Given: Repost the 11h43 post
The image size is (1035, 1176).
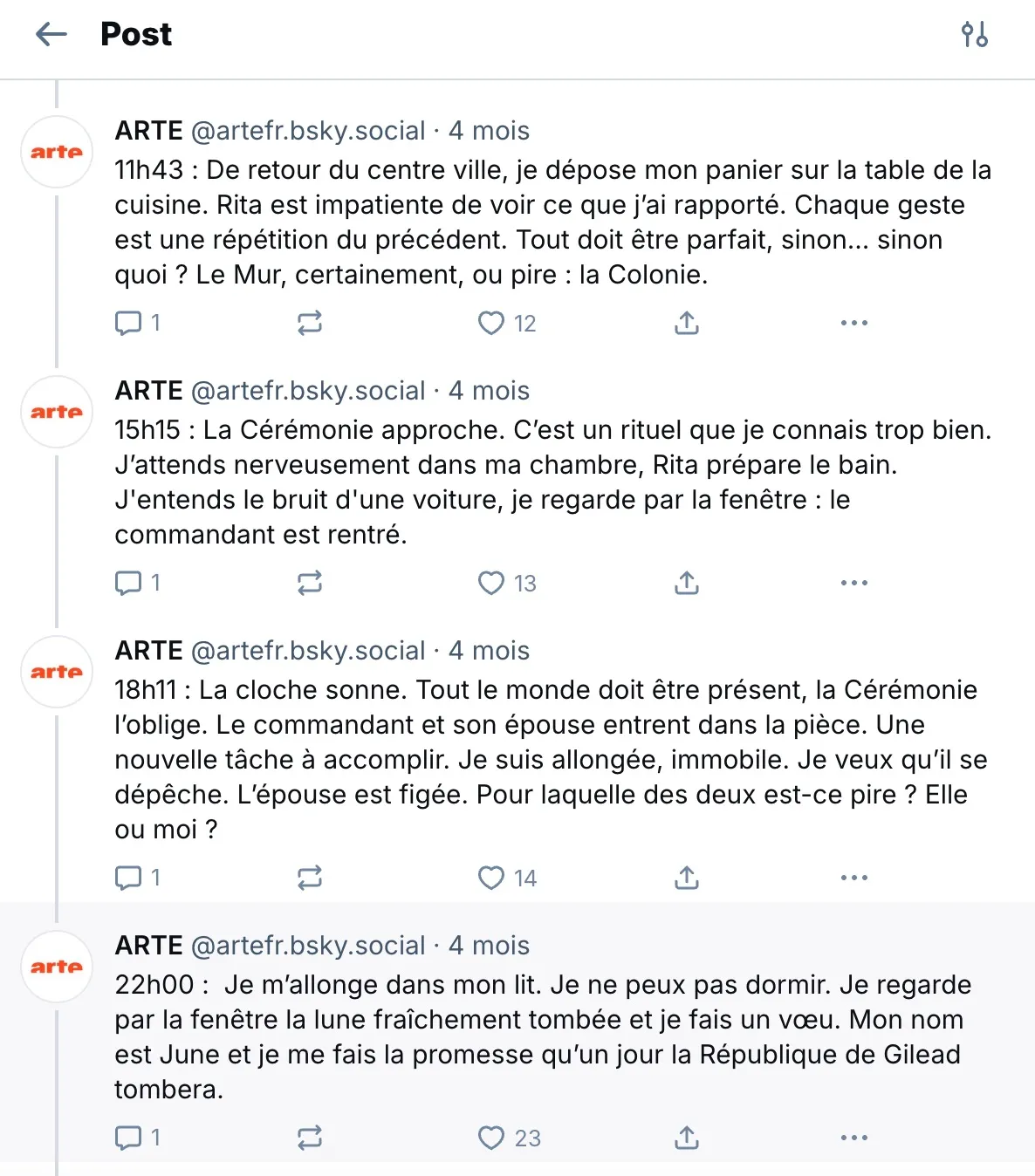Looking at the screenshot, I should [x=310, y=324].
